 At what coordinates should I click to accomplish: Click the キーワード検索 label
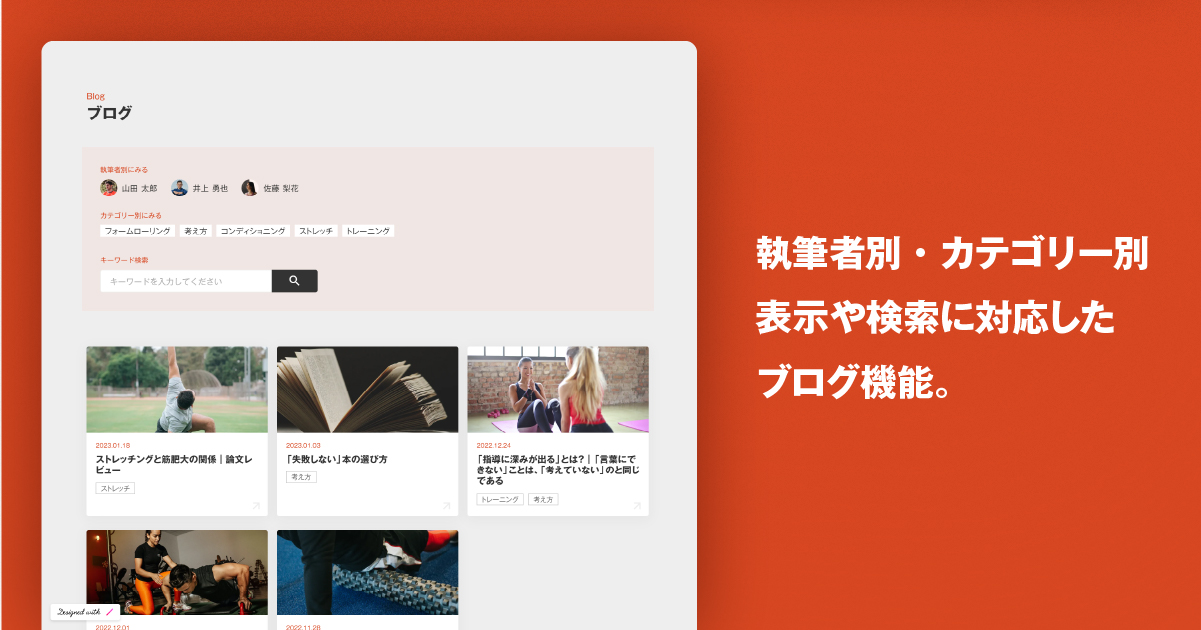tap(124, 260)
